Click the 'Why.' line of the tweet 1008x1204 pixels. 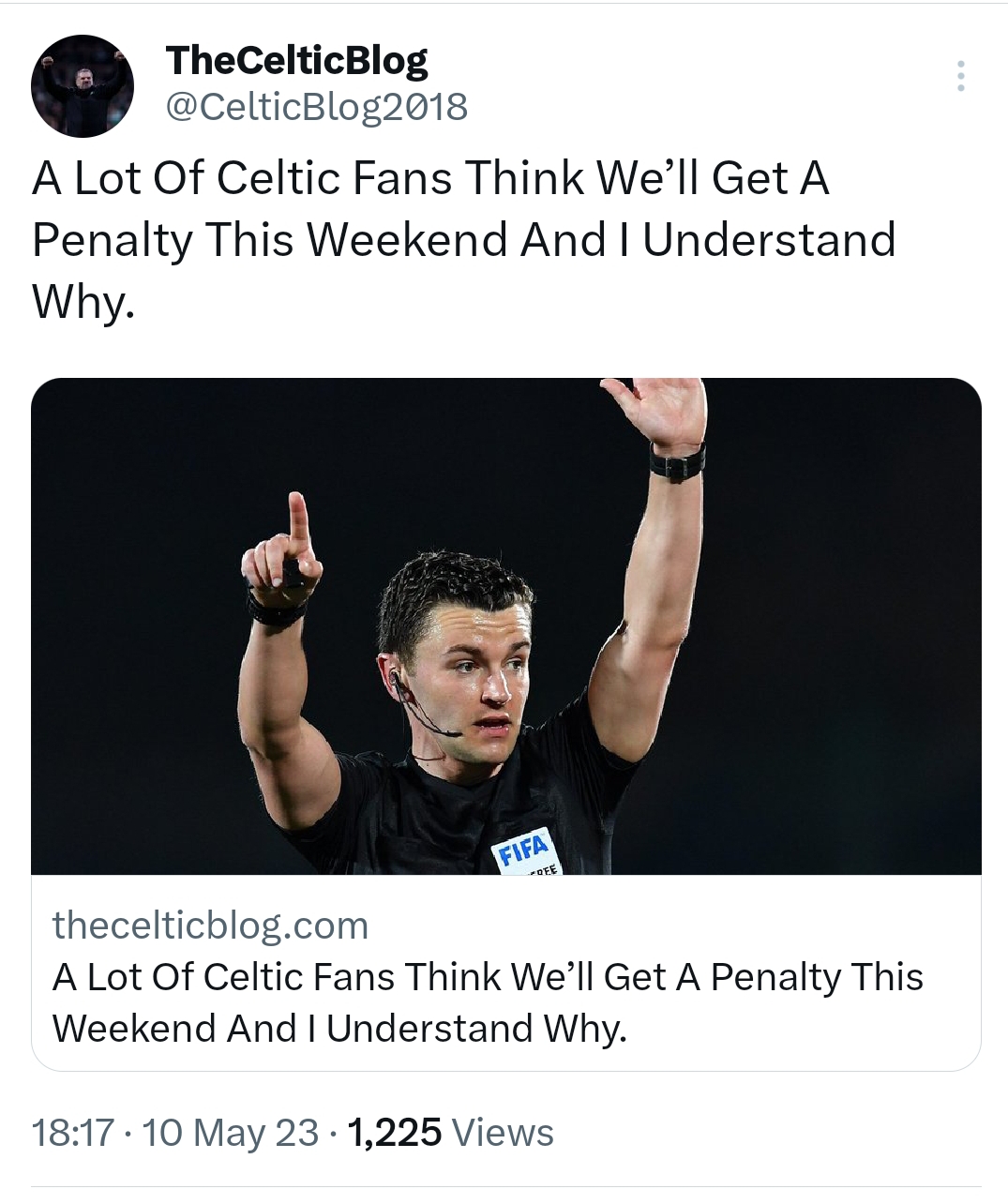pos(83,300)
